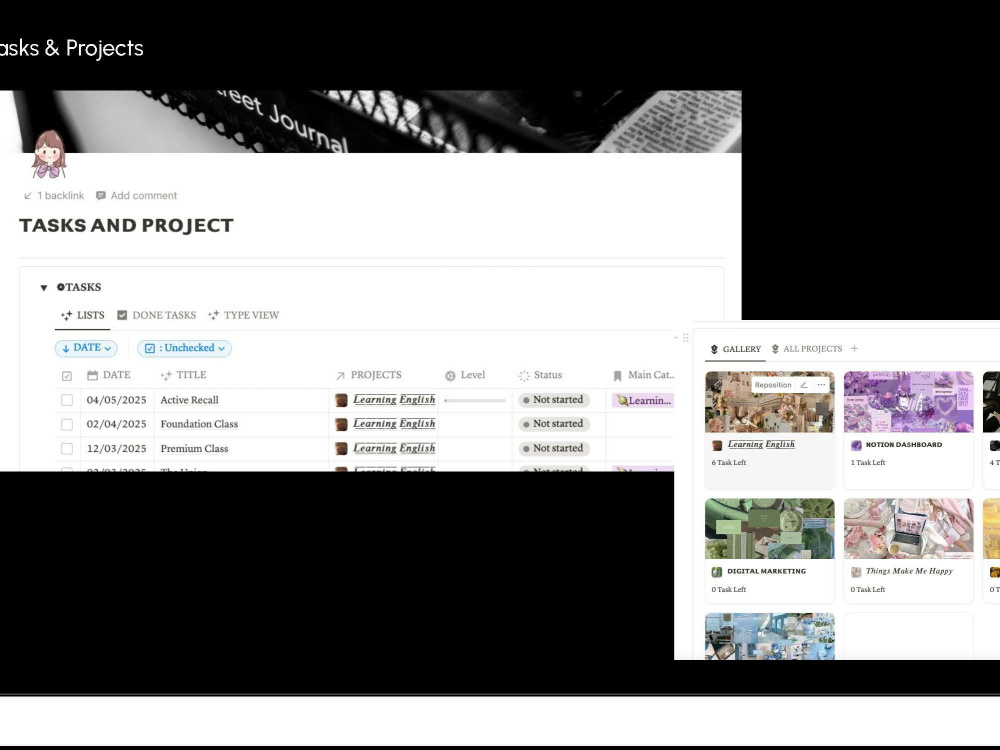Open the 1 backlink link

pyautogui.click(x=54, y=196)
